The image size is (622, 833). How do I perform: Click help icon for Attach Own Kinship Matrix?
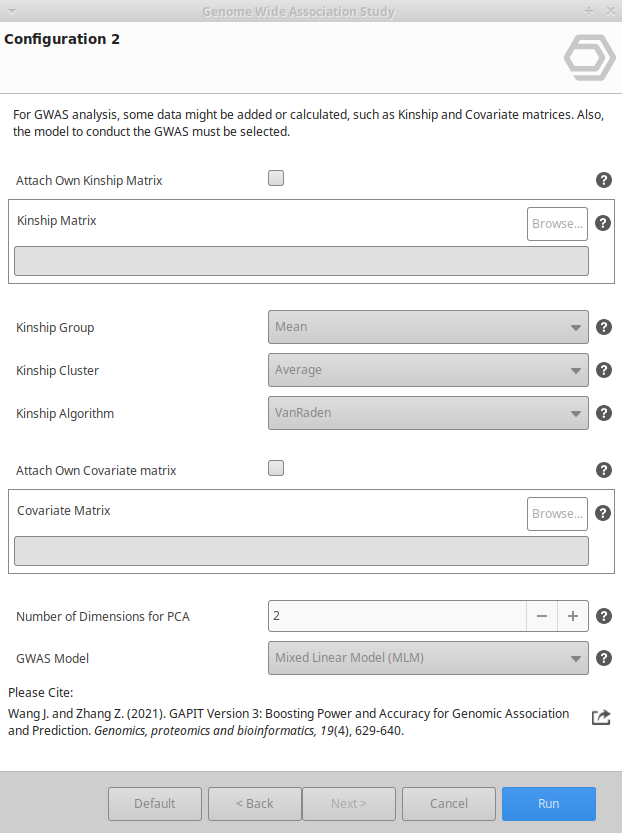pos(603,180)
